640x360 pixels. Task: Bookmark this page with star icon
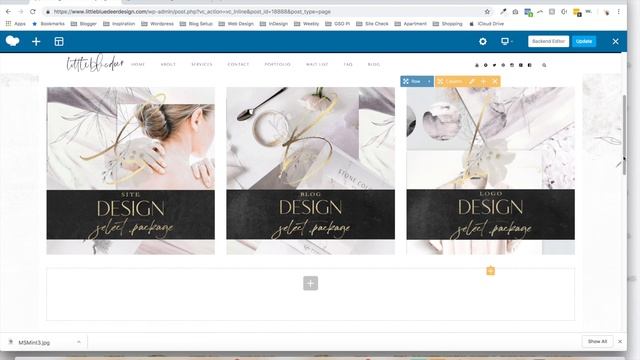pos(487,12)
